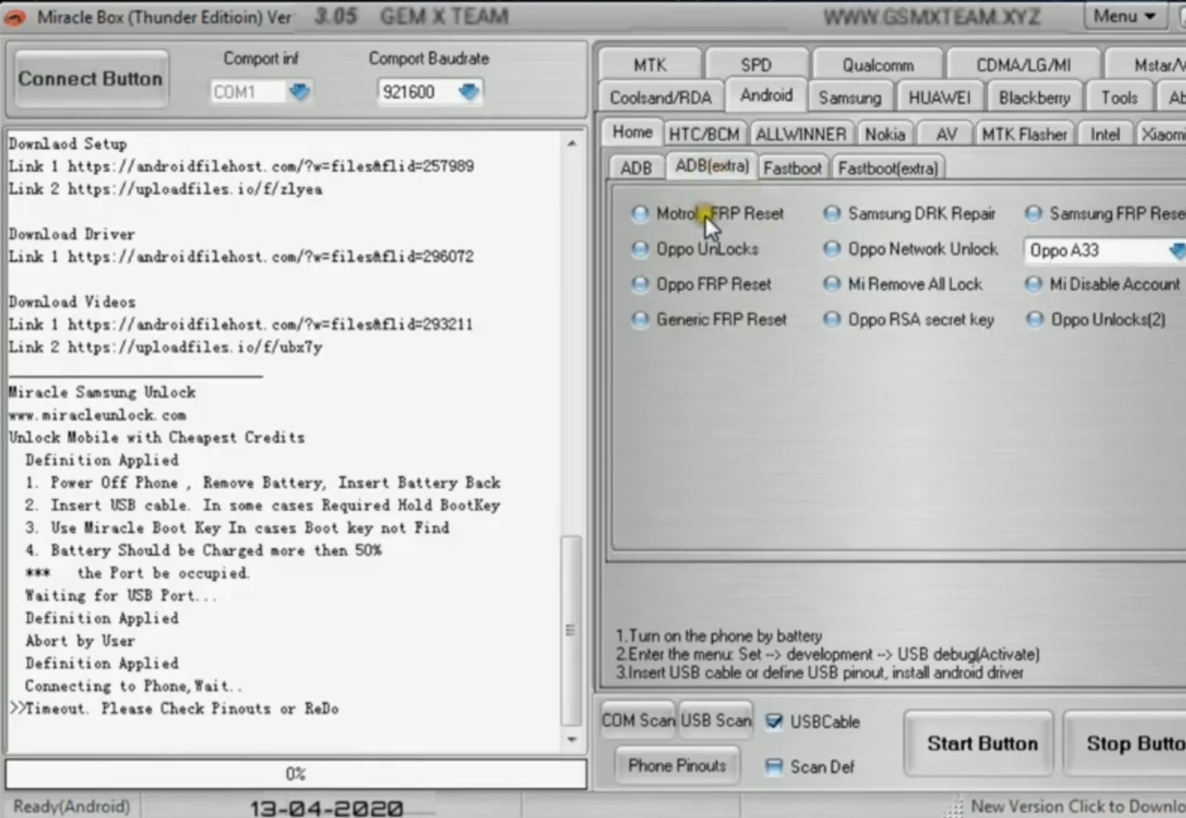Open the Coolsand/RDA tab
Viewport: 1186px width, 818px height.
660,98
